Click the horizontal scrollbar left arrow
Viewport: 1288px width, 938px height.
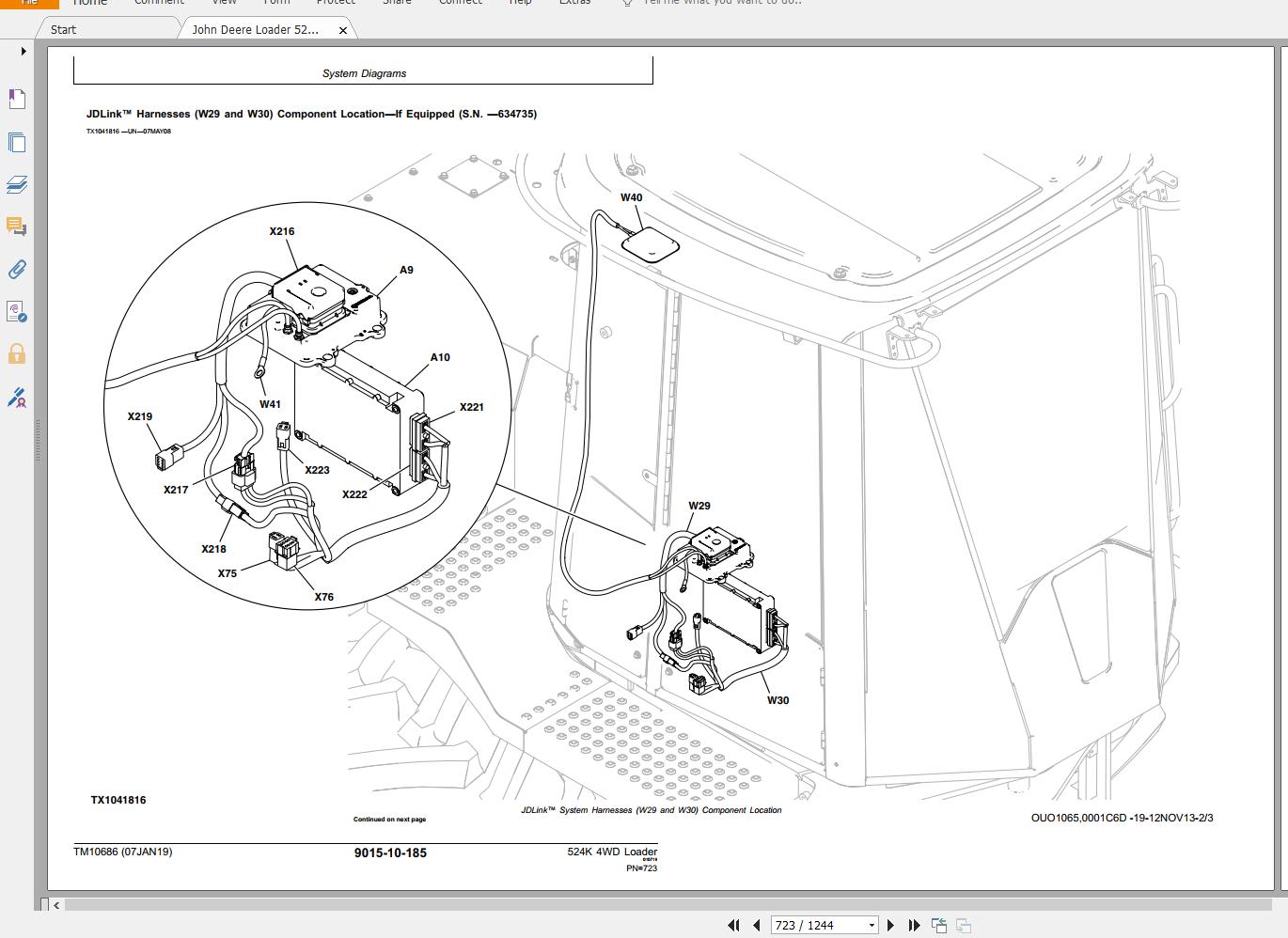click(x=56, y=905)
